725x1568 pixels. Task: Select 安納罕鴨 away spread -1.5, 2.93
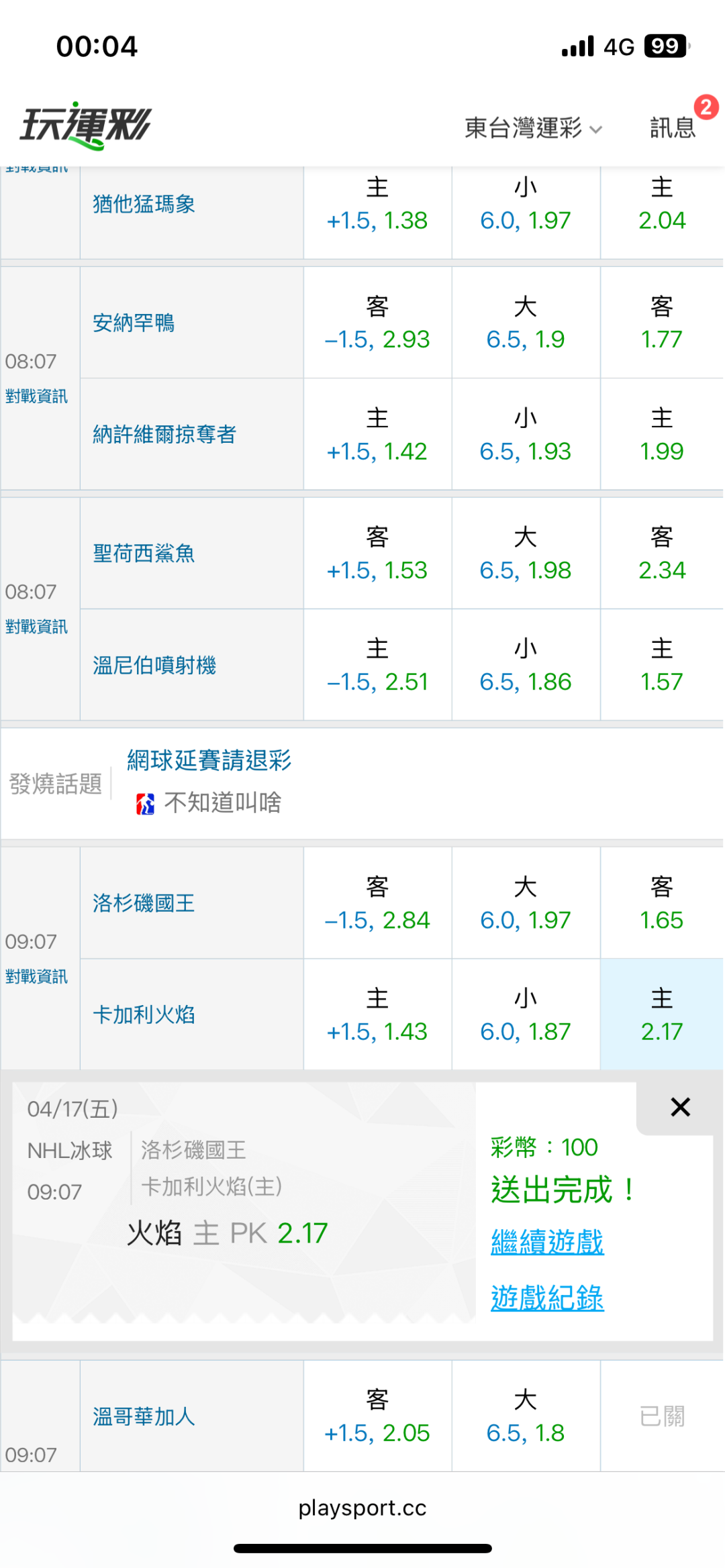point(377,323)
